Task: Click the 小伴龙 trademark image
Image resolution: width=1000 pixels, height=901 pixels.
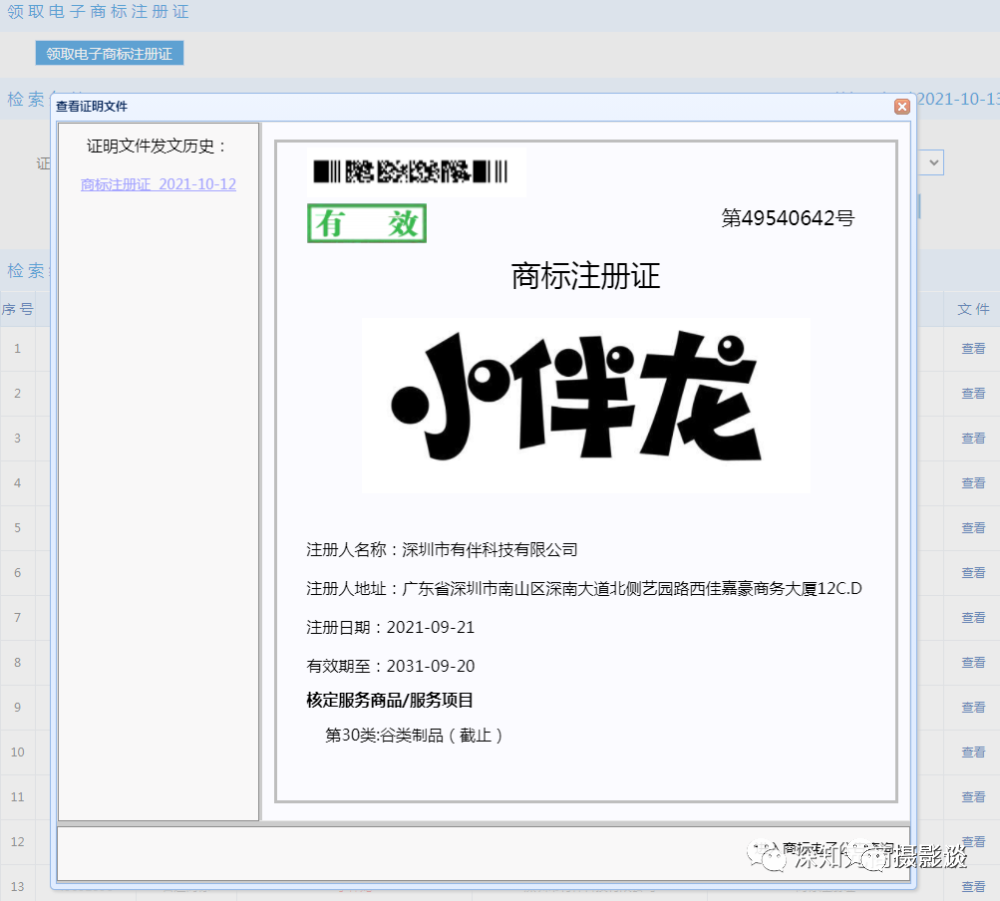Action: (x=586, y=406)
